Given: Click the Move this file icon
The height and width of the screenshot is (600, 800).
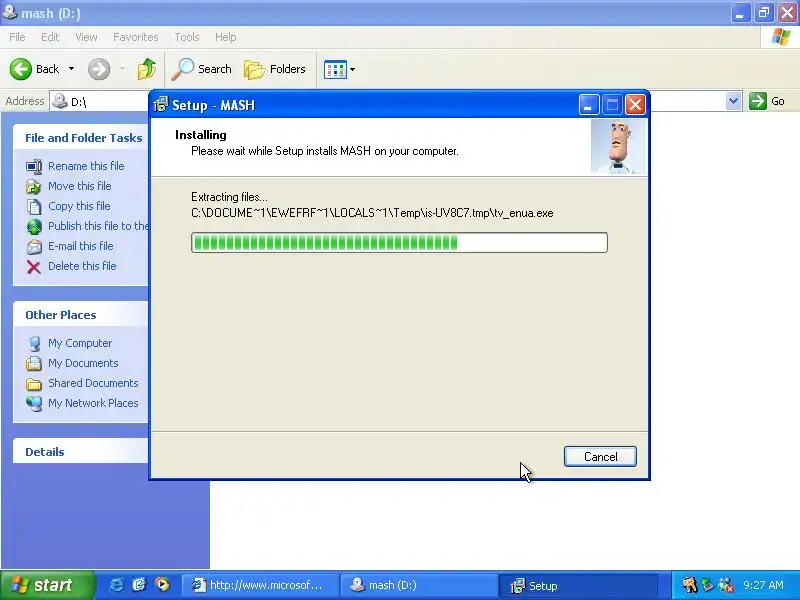Looking at the screenshot, I should pyautogui.click(x=34, y=187).
